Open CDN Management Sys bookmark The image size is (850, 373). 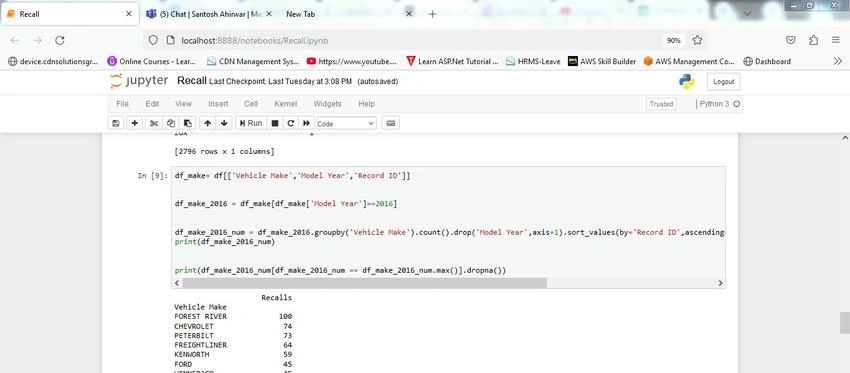click(253, 61)
